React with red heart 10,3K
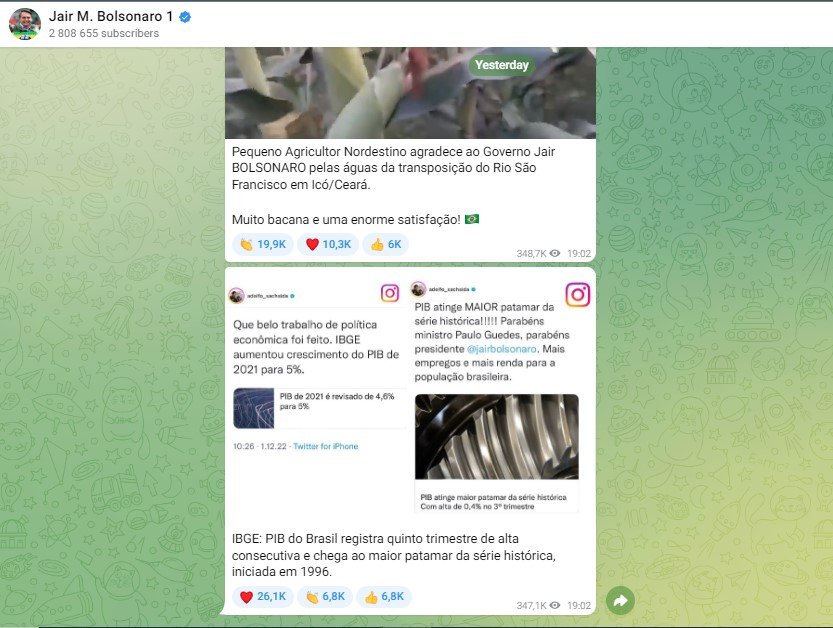 coord(328,244)
